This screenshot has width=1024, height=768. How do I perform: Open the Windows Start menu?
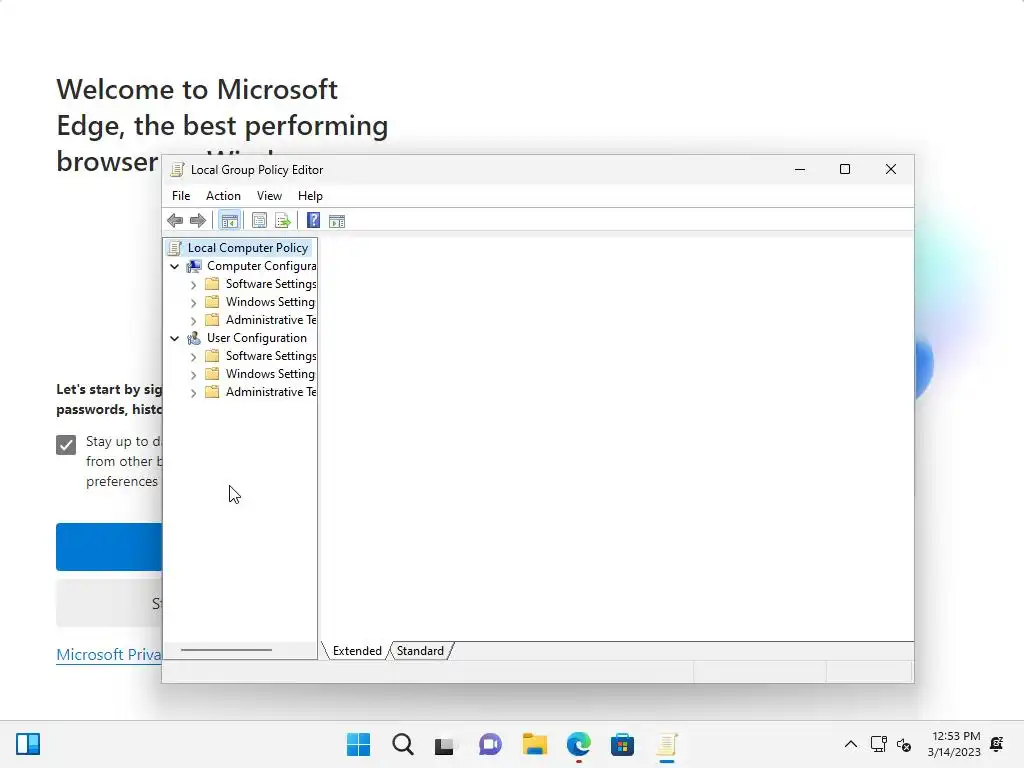359,744
